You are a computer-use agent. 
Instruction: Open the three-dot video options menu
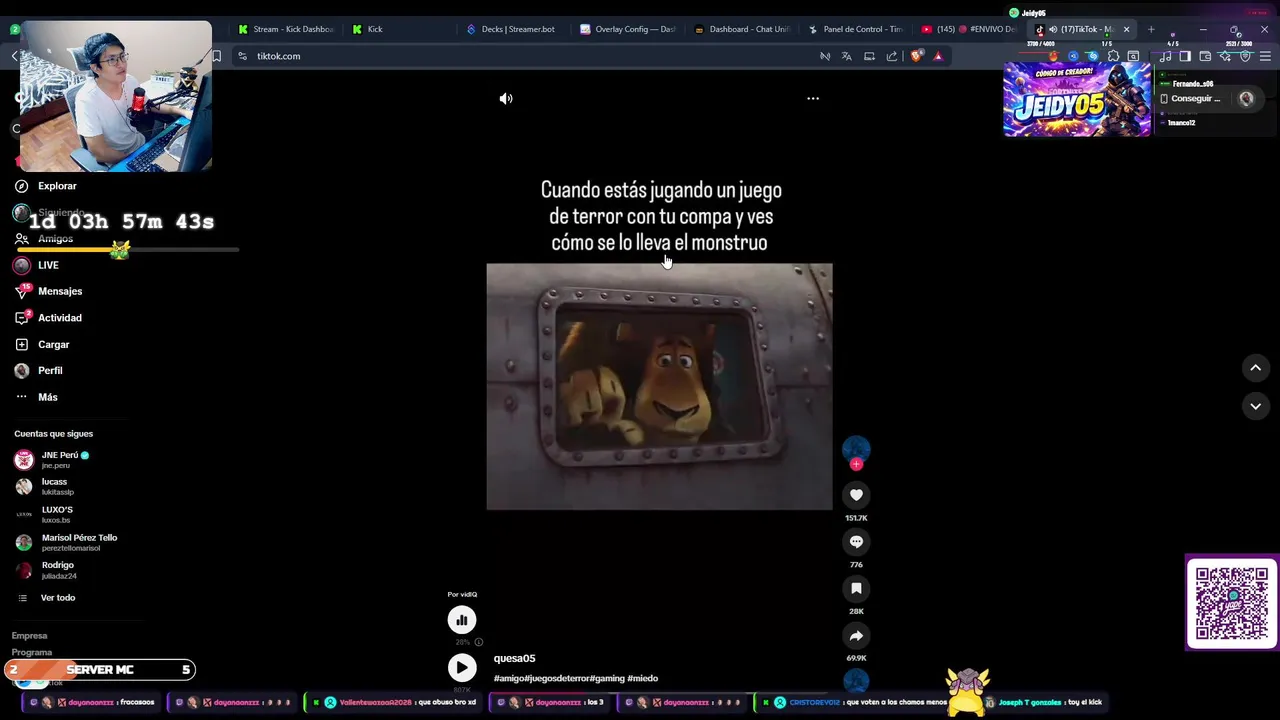[x=813, y=98]
